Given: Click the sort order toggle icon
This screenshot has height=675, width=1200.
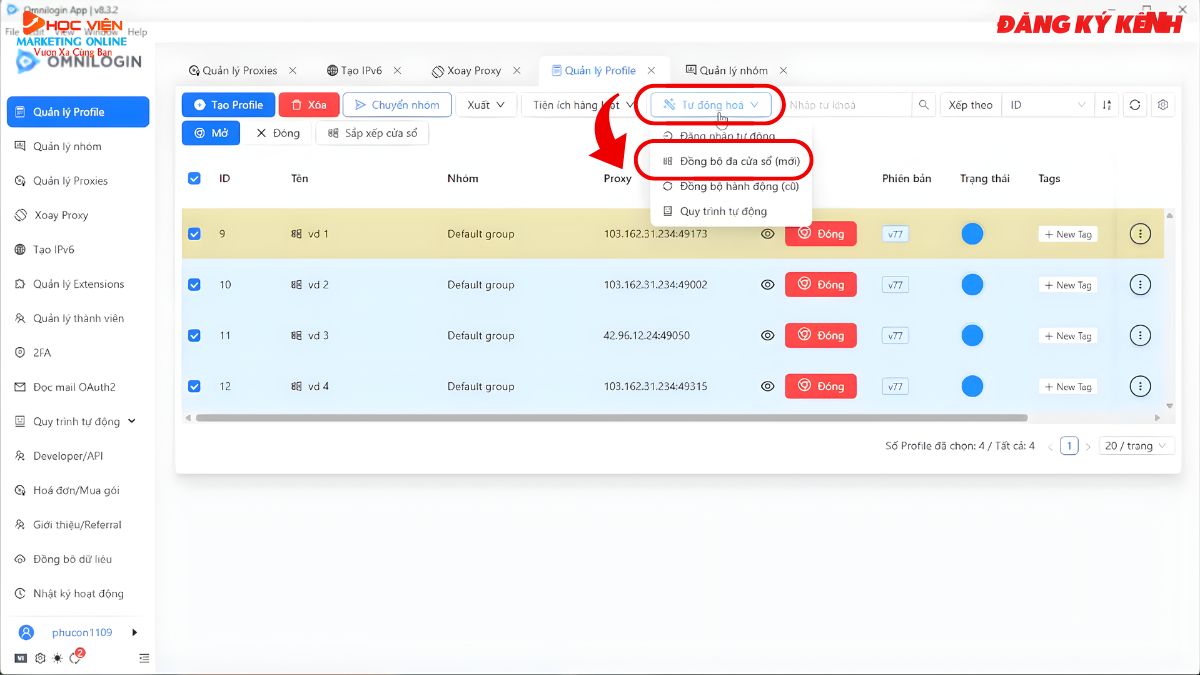Looking at the screenshot, I should tap(1106, 105).
